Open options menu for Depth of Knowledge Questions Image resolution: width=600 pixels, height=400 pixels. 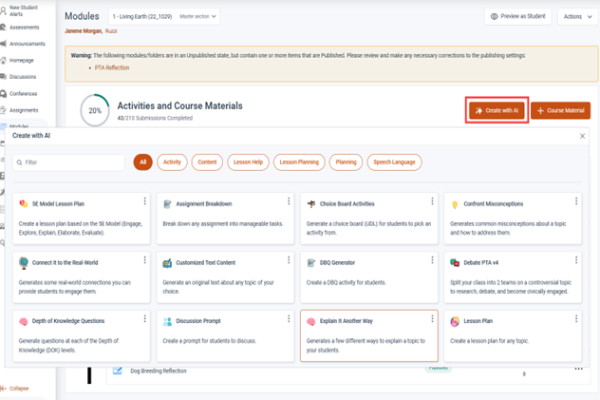tap(145, 318)
